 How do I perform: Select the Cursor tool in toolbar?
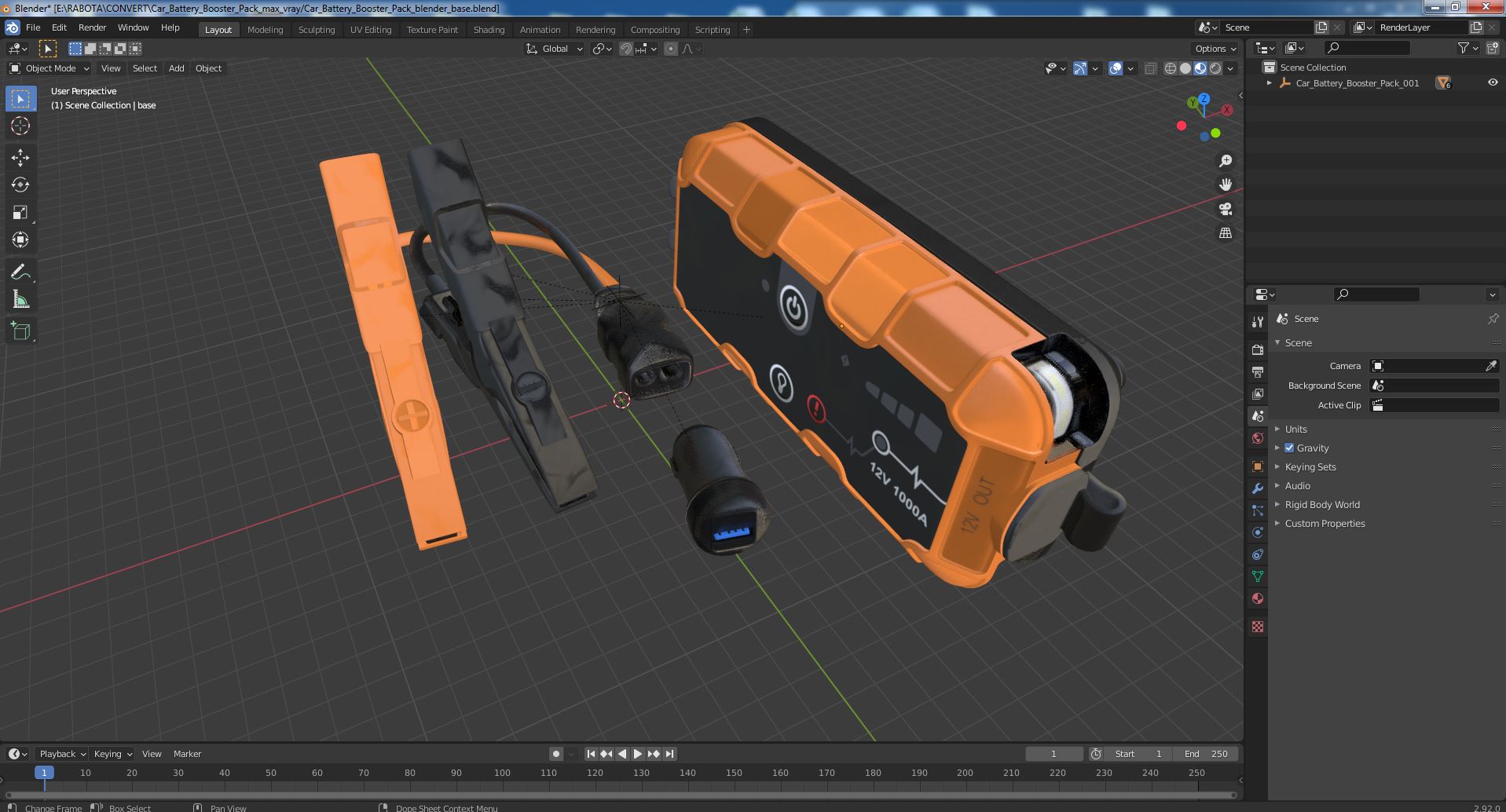(x=20, y=126)
